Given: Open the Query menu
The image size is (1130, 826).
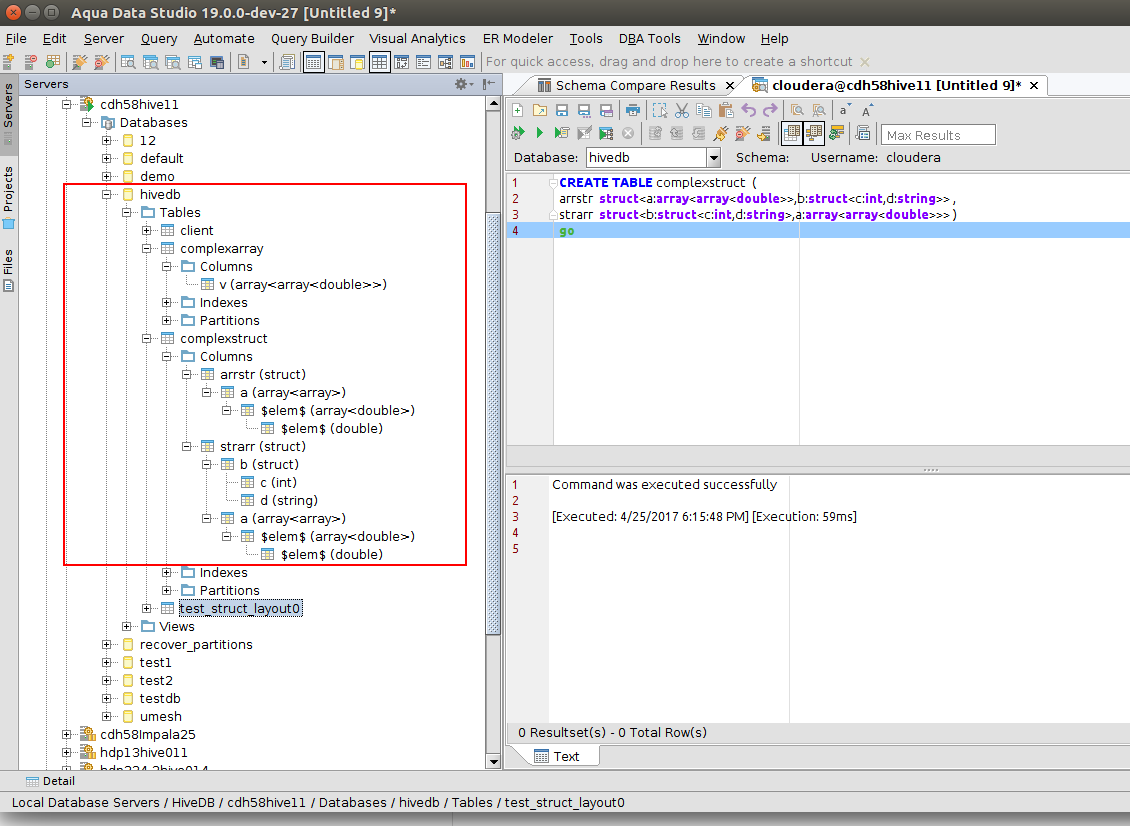Looking at the screenshot, I should (159, 39).
